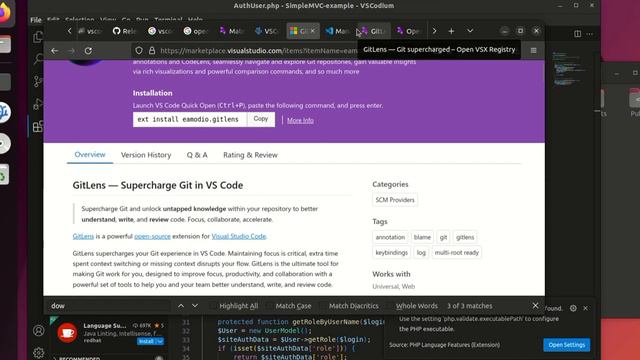Open the Version History tab
This screenshot has height=360, width=640.
(146, 155)
